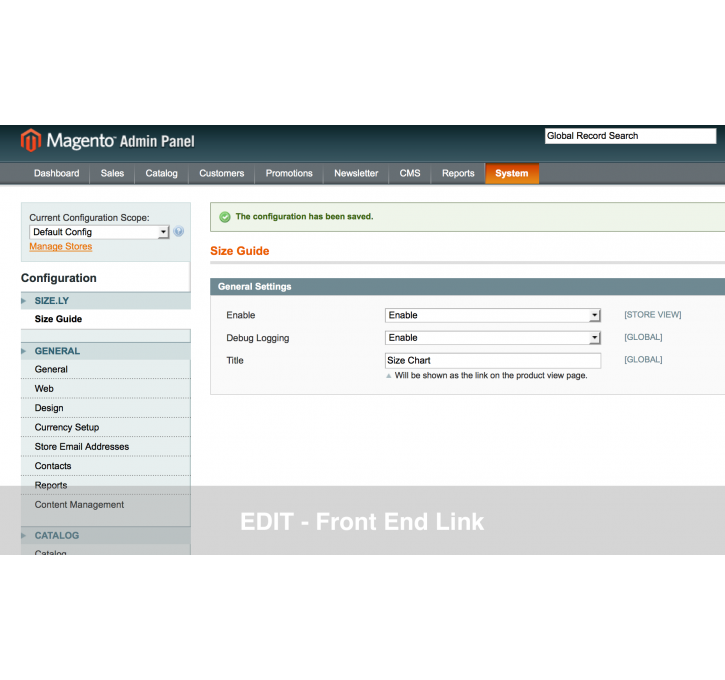The image size is (725, 680).
Task: Click the Title input field
Action: [492, 361]
